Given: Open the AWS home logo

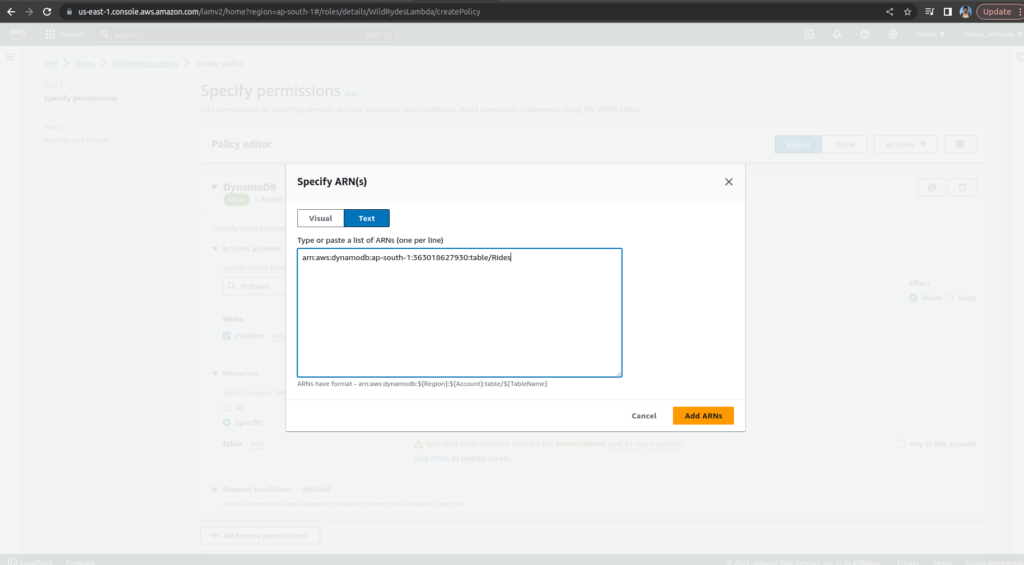Looking at the screenshot, I should click(18, 34).
